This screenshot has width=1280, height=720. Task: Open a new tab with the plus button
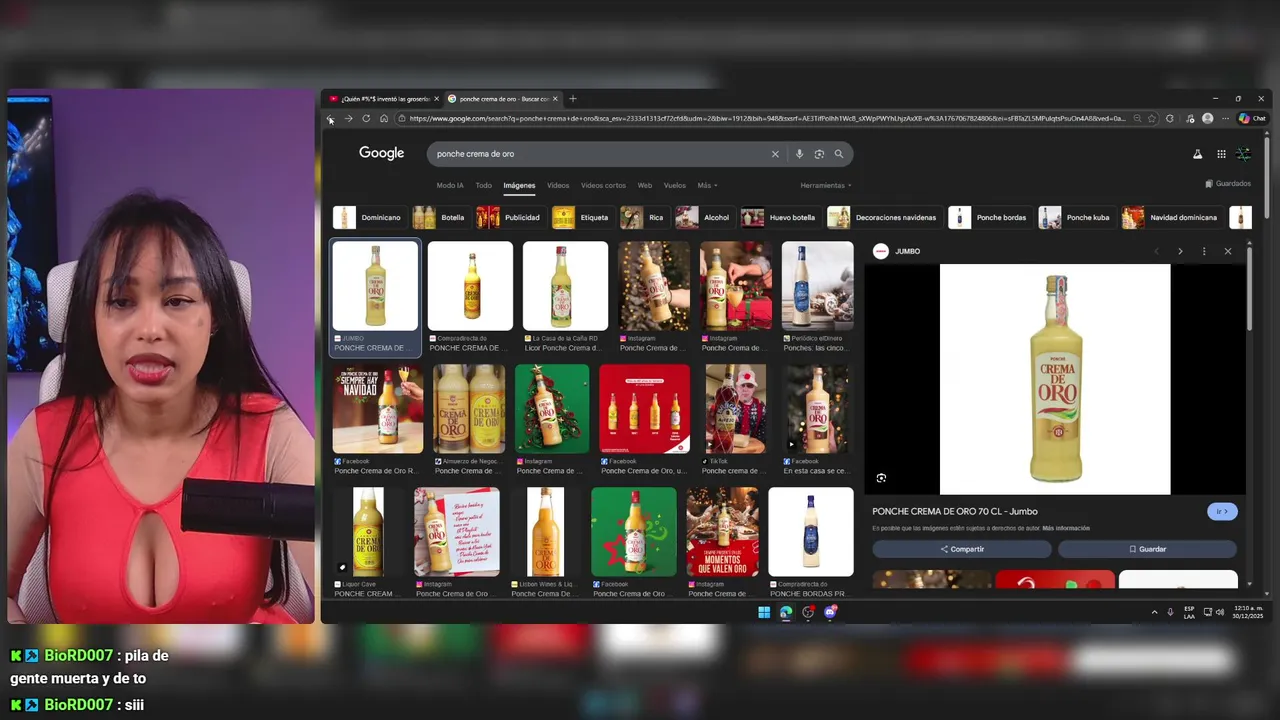click(573, 99)
